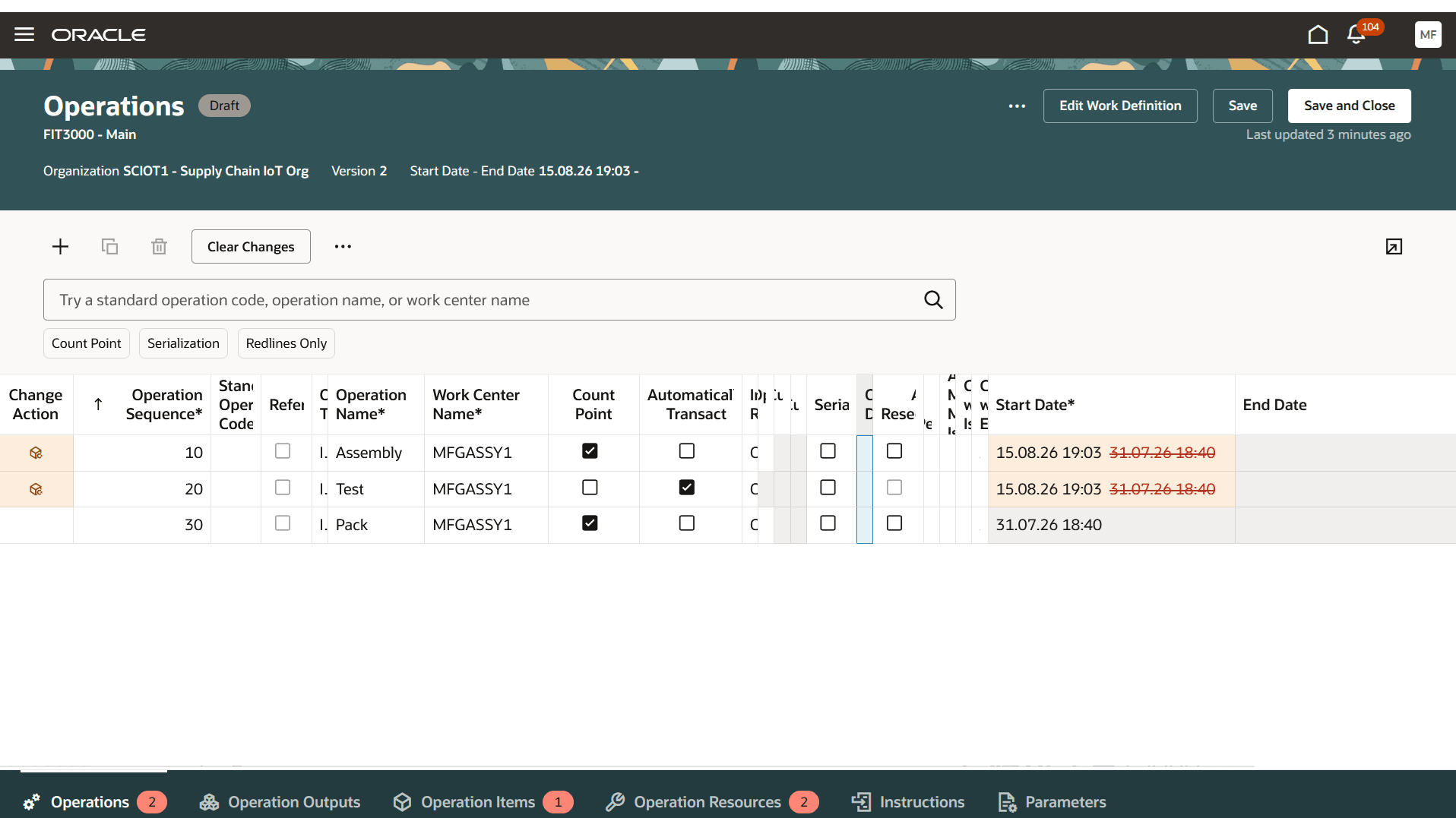Uncheck Automatically Transact for Test row
This screenshot has height=818, width=1456.
687,488
